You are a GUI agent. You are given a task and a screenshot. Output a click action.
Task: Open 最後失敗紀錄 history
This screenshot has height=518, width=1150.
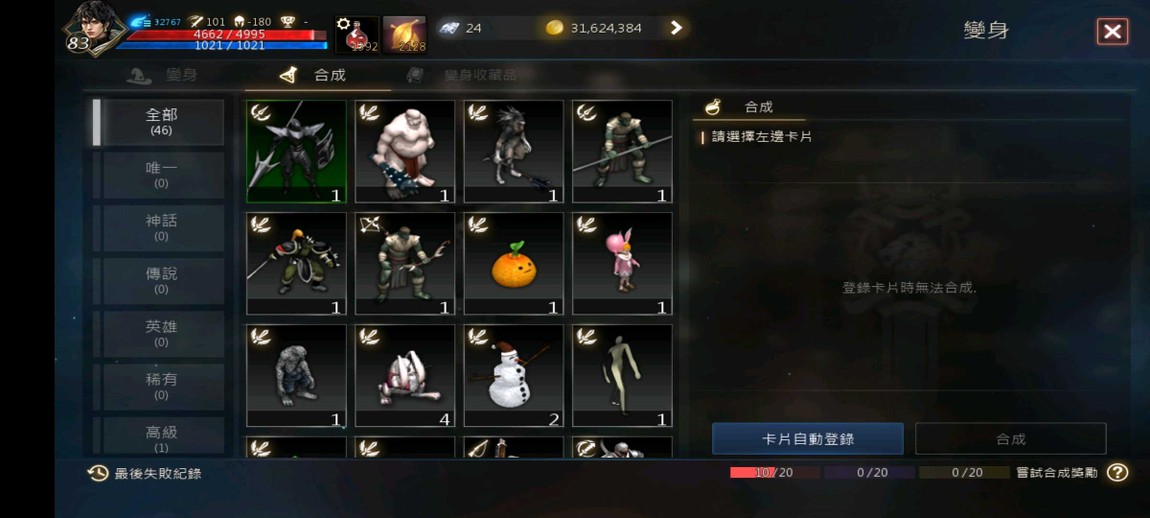click(144, 473)
